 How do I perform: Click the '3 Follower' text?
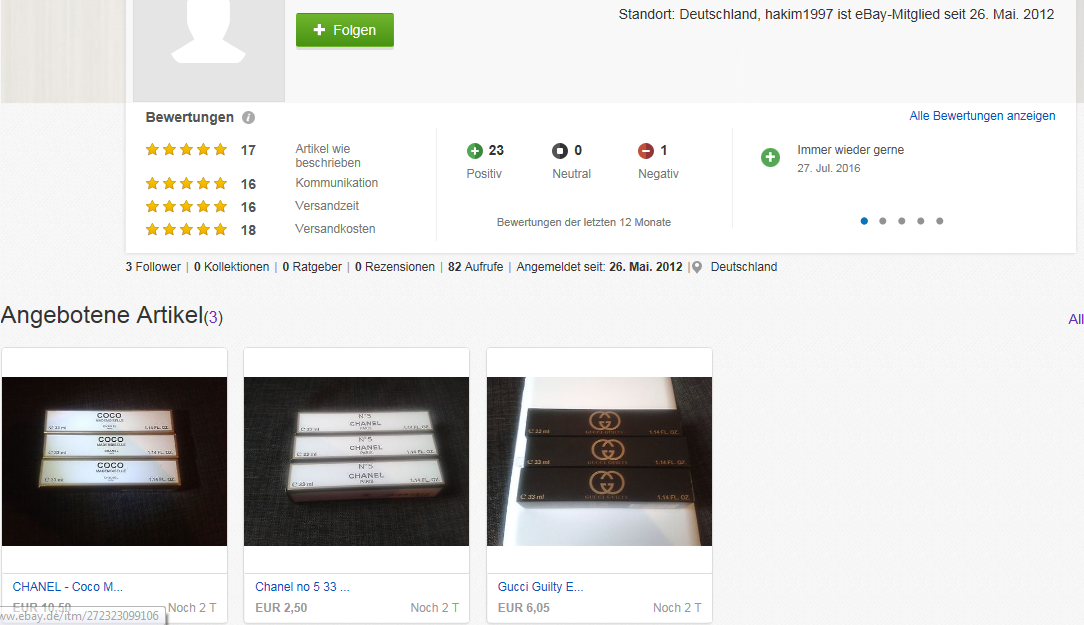153,267
